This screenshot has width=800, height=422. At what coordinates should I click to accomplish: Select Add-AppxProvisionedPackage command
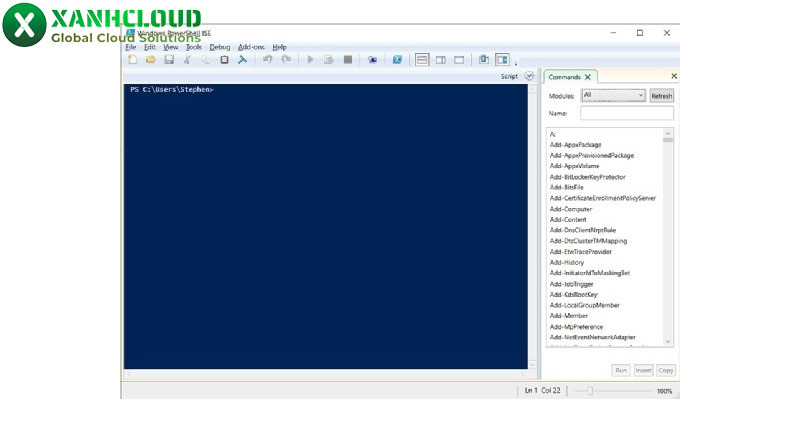click(592, 156)
